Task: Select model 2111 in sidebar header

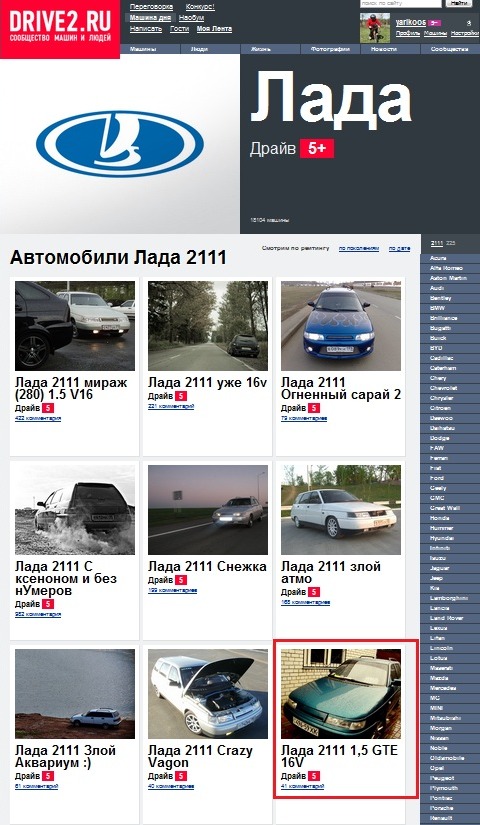Action: click(x=436, y=243)
